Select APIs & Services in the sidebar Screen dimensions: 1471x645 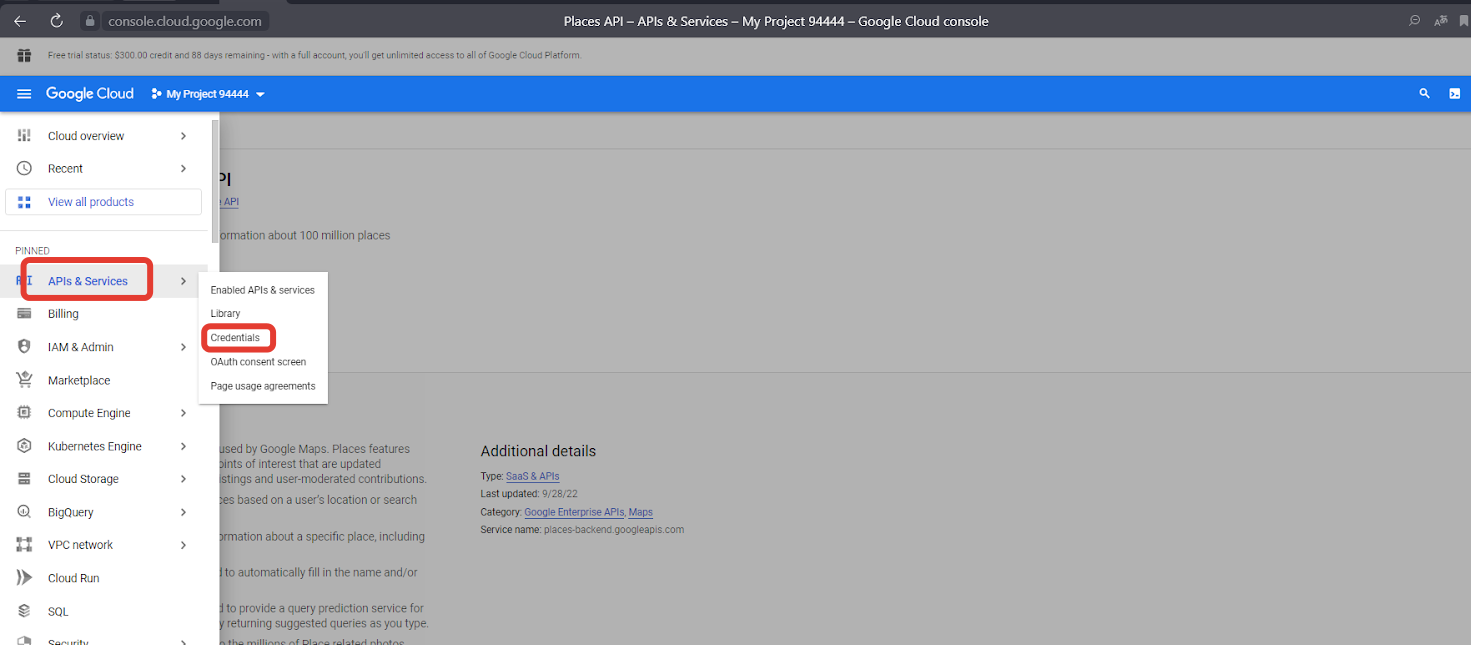click(88, 281)
